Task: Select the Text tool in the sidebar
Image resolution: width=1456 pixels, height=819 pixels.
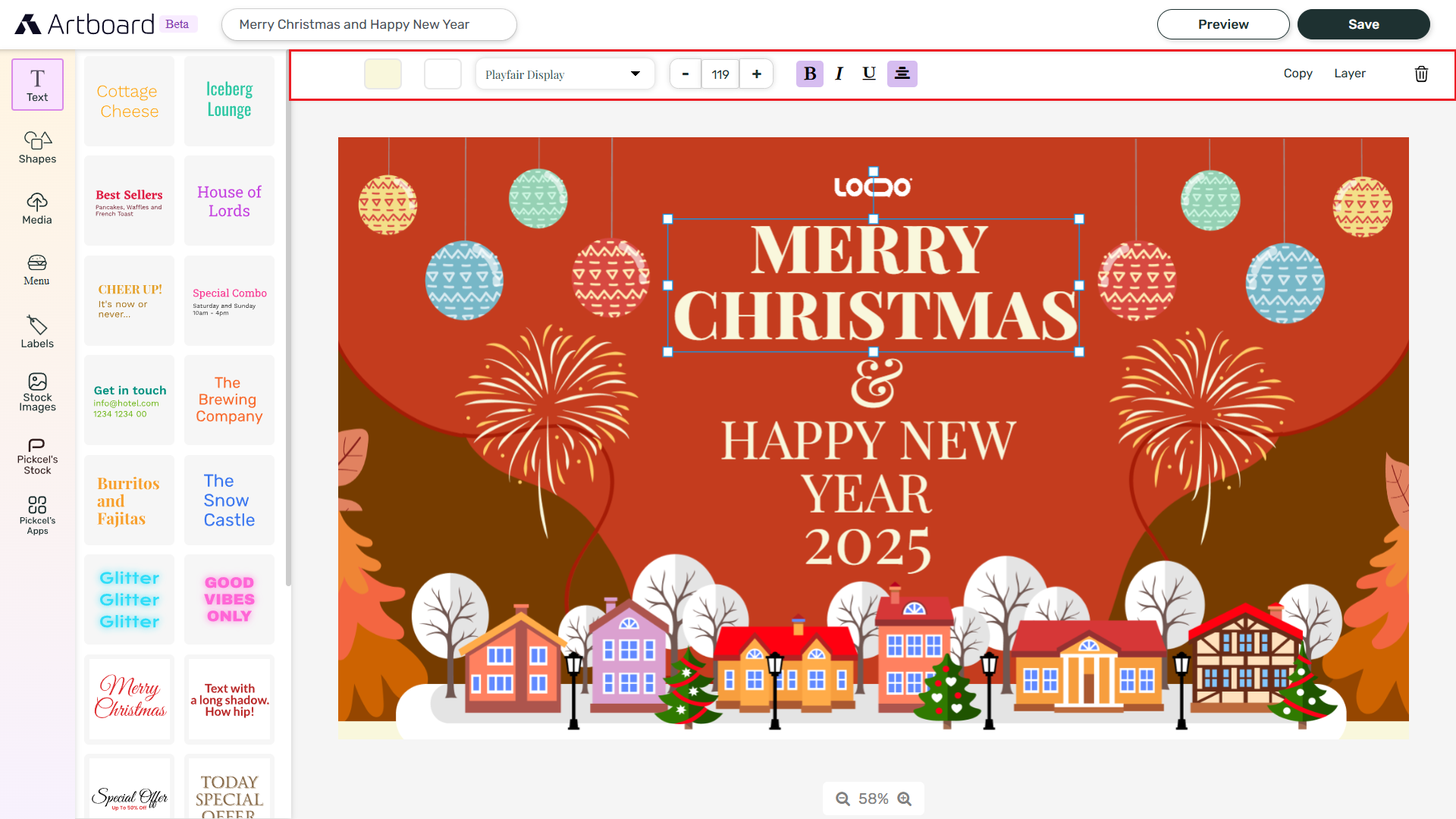Action: click(x=36, y=83)
